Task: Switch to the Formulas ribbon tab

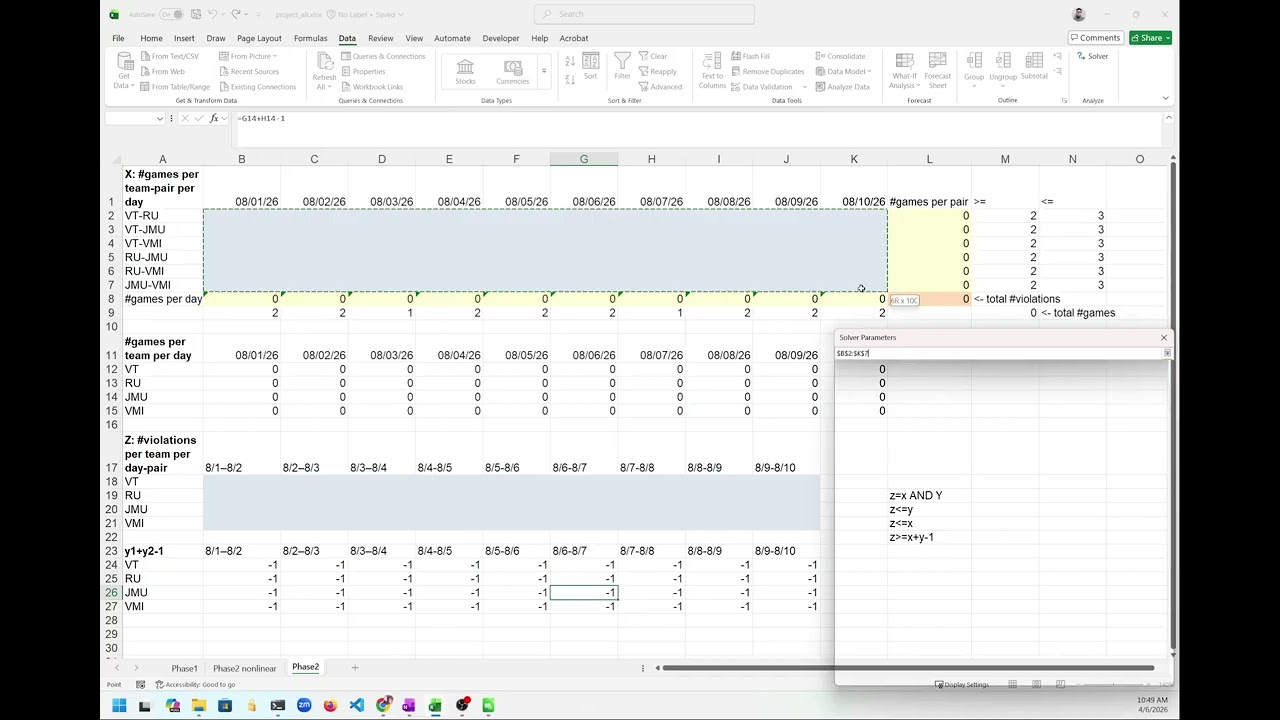Action: [x=310, y=38]
